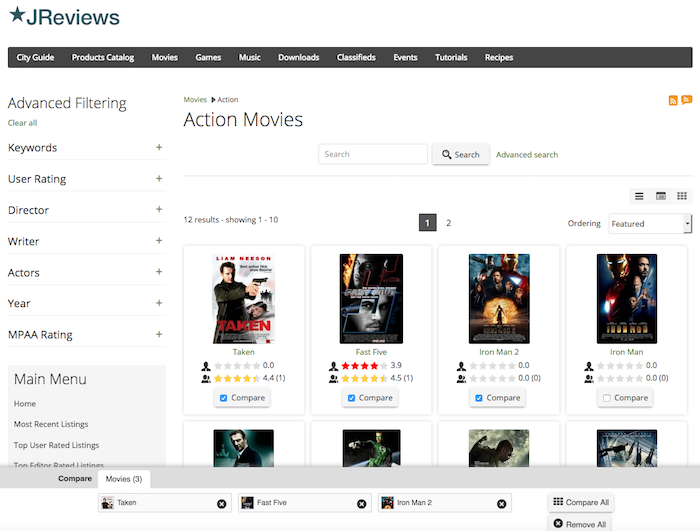Remove Iron Man 2 from compare bar
Screen dimensions: 700x531
(x=502, y=504)
